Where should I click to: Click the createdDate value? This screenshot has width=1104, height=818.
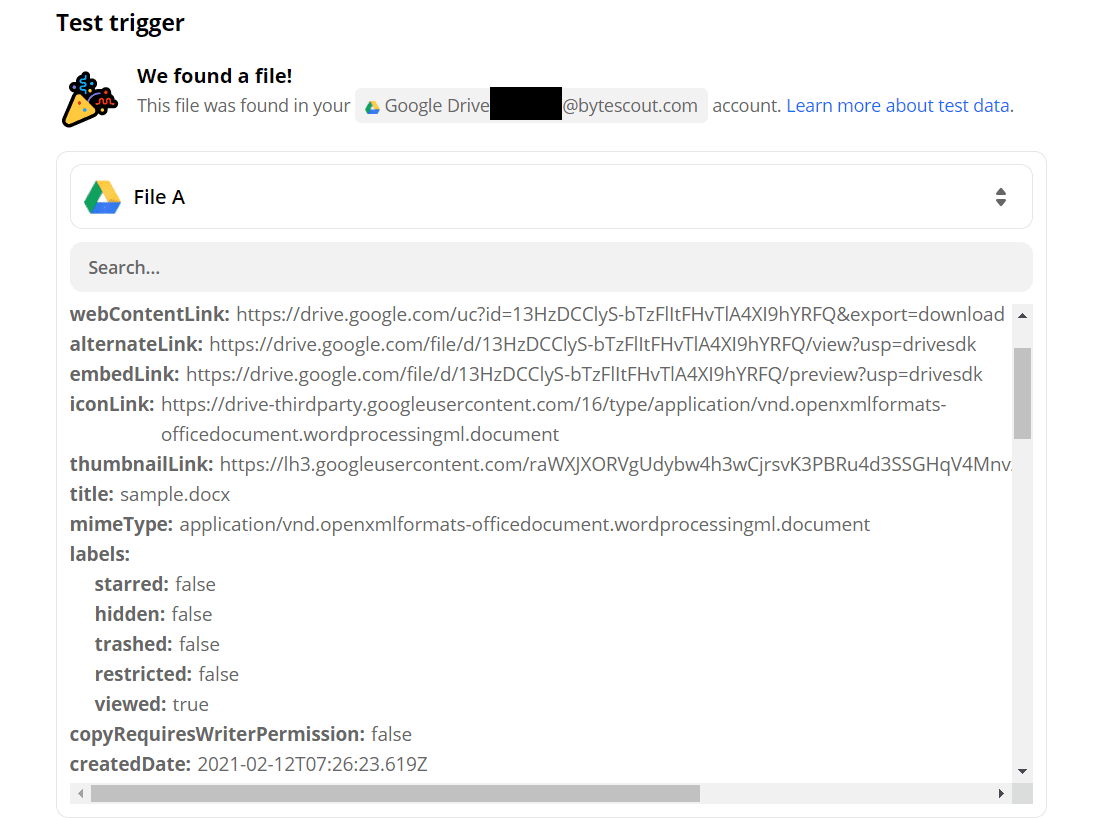point(312,764)
